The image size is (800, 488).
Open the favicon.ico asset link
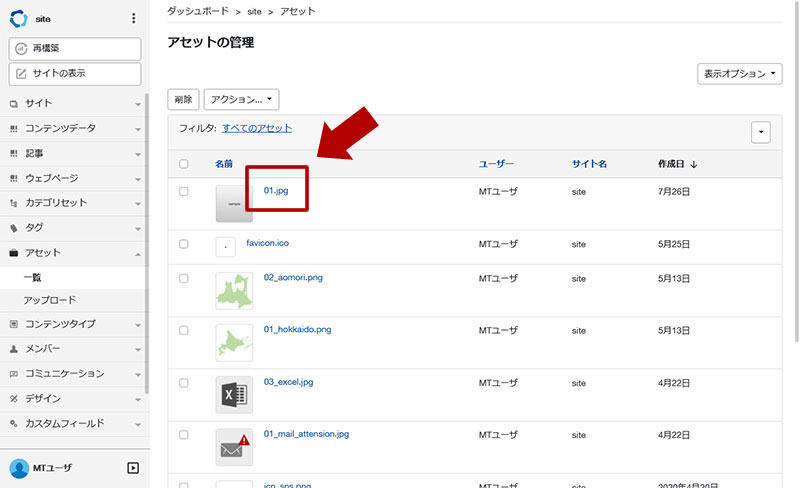(267, 243)
